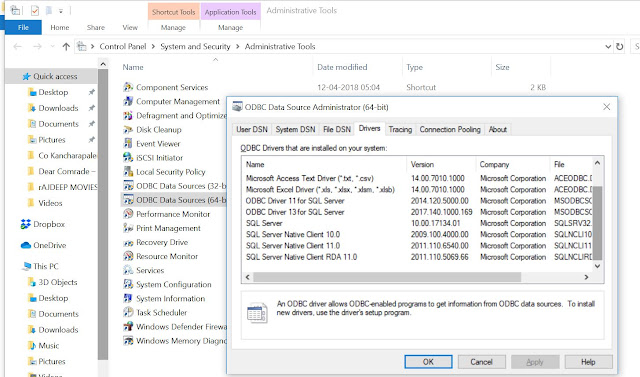This screenshot has width=640, height=377.
Task: Click Local Security Policy icon
Action: tap(128, 172)
